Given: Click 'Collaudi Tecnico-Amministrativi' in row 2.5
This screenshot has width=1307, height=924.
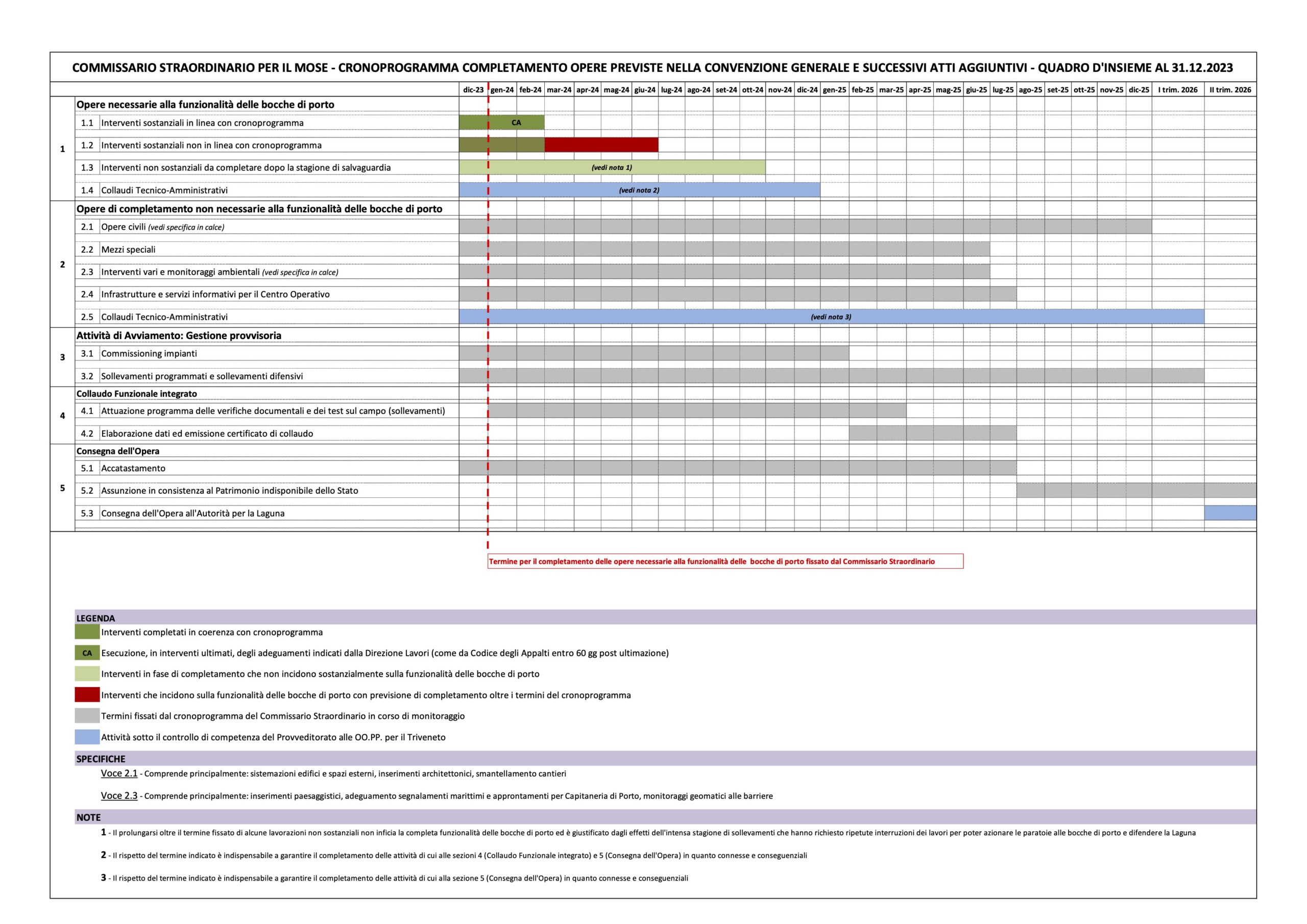Looking at the screenshot, I should click(x=164, y=317).
